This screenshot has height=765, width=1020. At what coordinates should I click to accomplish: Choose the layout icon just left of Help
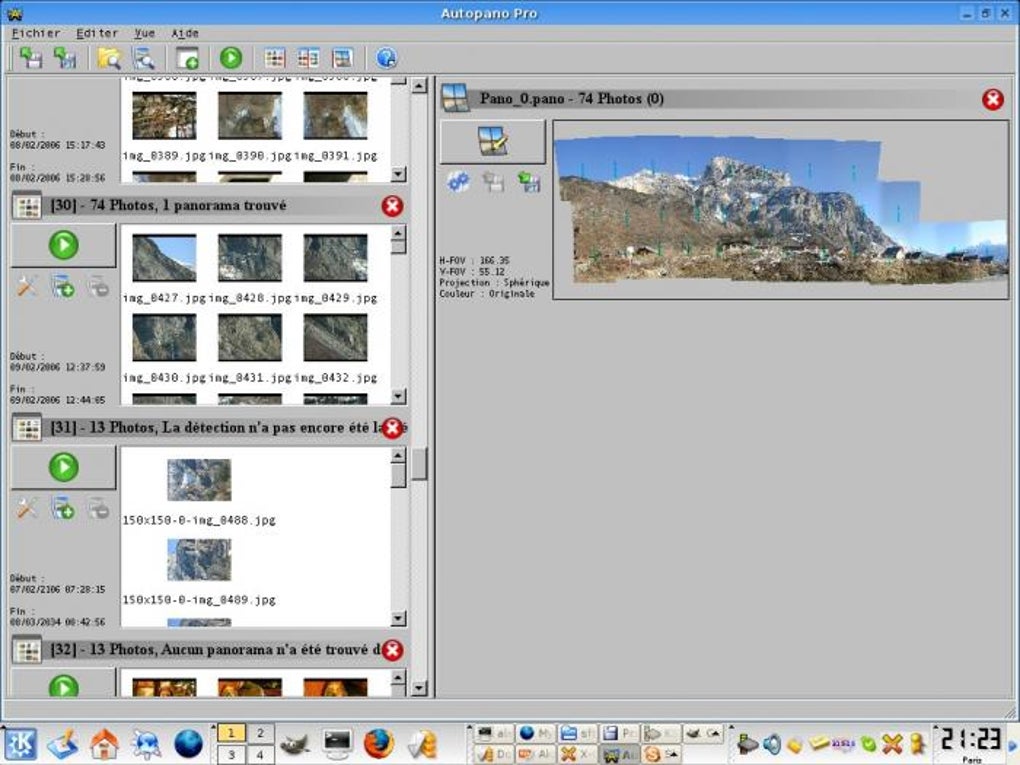click(342, 58)
